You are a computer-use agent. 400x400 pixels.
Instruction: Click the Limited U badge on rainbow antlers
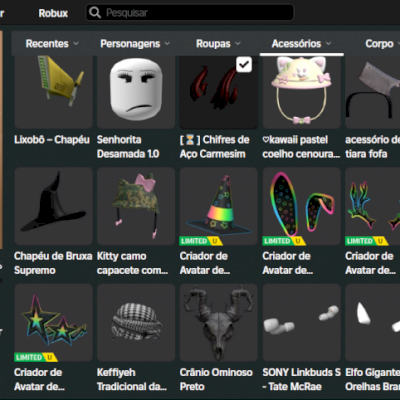coord(366,241)
